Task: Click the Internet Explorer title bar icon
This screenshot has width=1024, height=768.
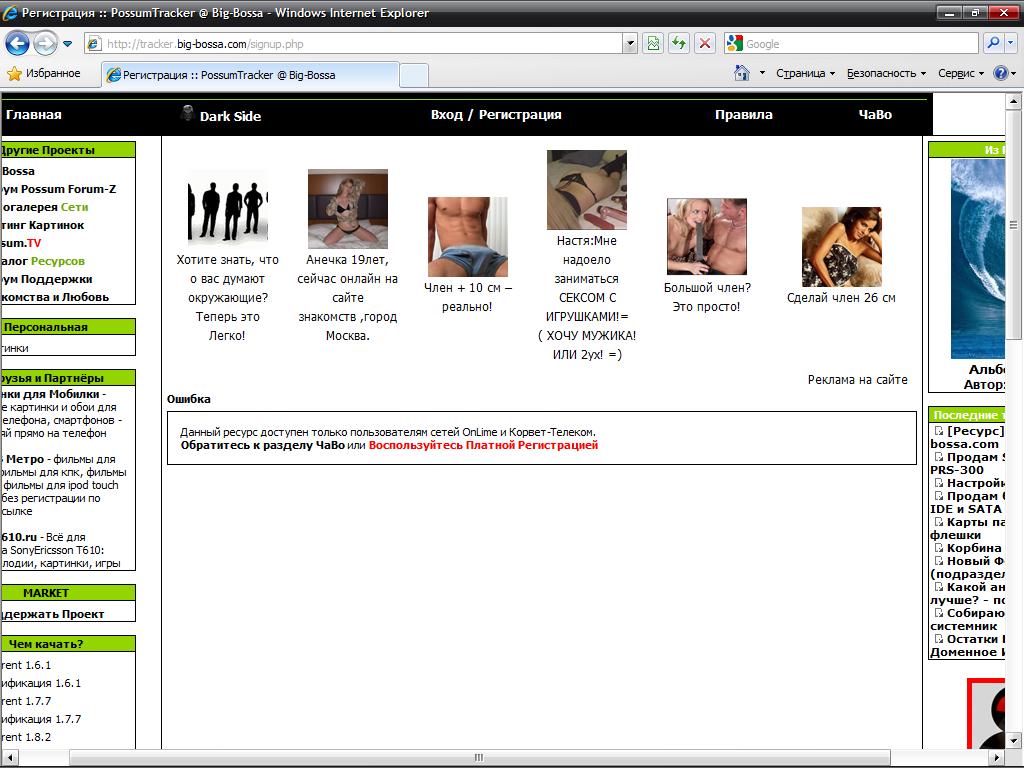Action: [10, 12]
